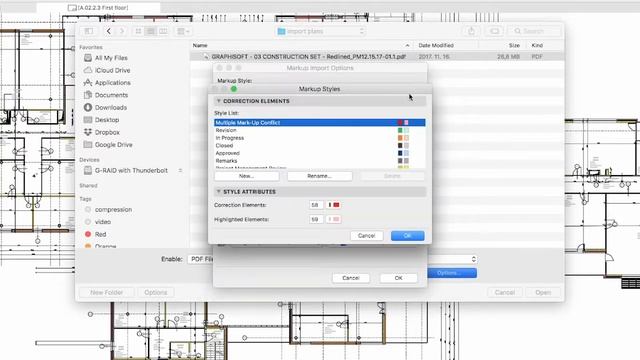Click New Folder in file dialog
This screenshot has width=640, height=360.
coord(107,292)
